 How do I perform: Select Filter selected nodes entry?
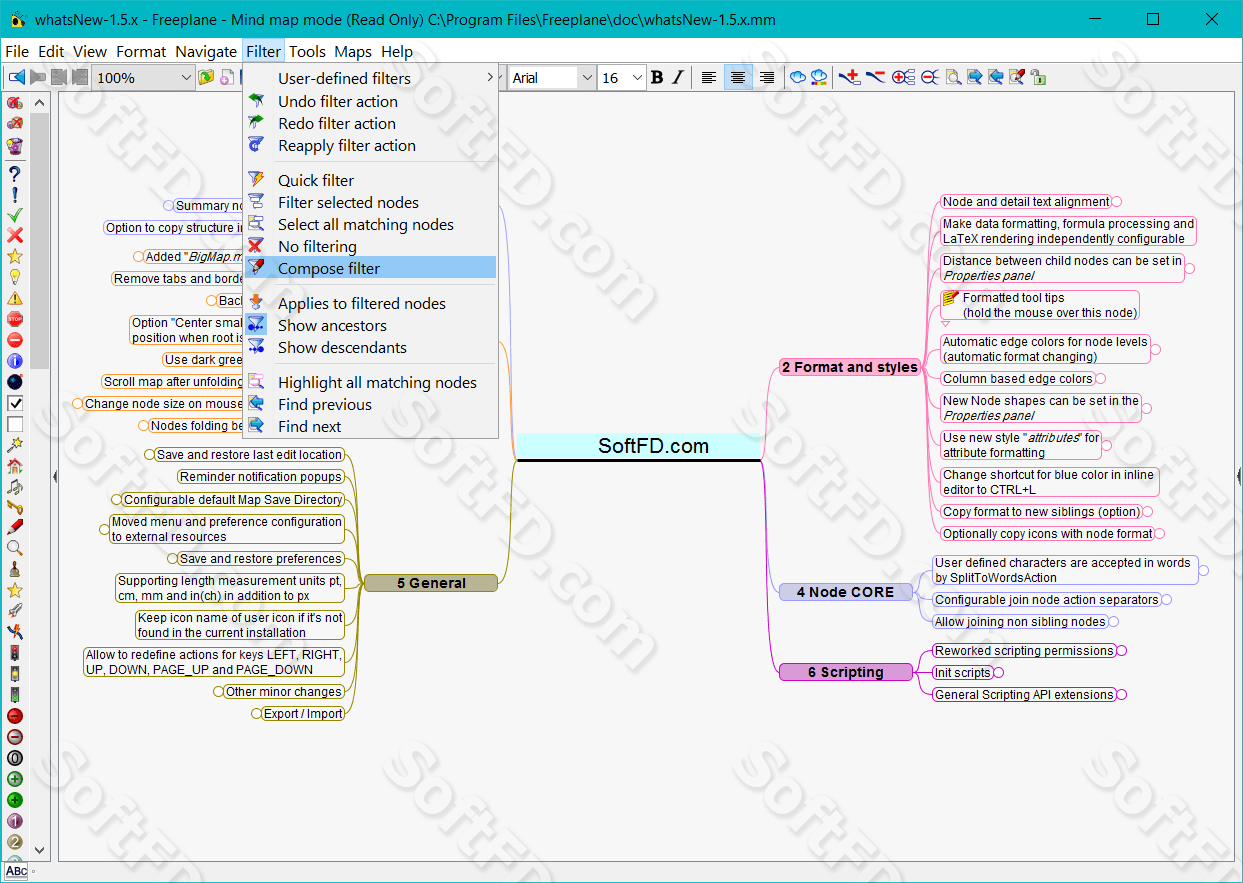[370, 202]
